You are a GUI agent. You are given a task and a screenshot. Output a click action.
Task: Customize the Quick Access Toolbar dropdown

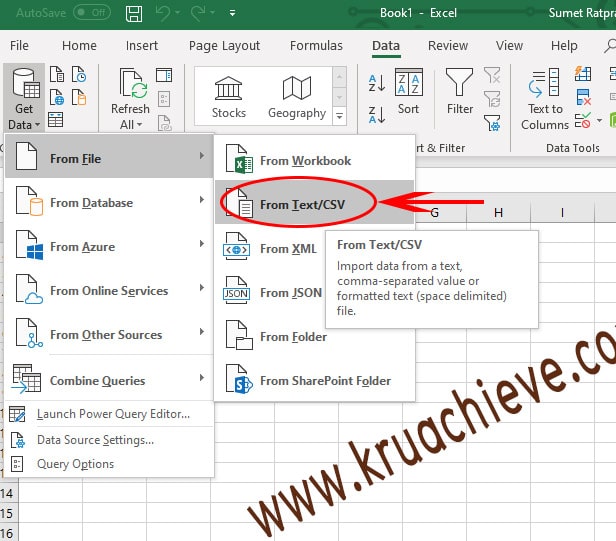(233, 13)
